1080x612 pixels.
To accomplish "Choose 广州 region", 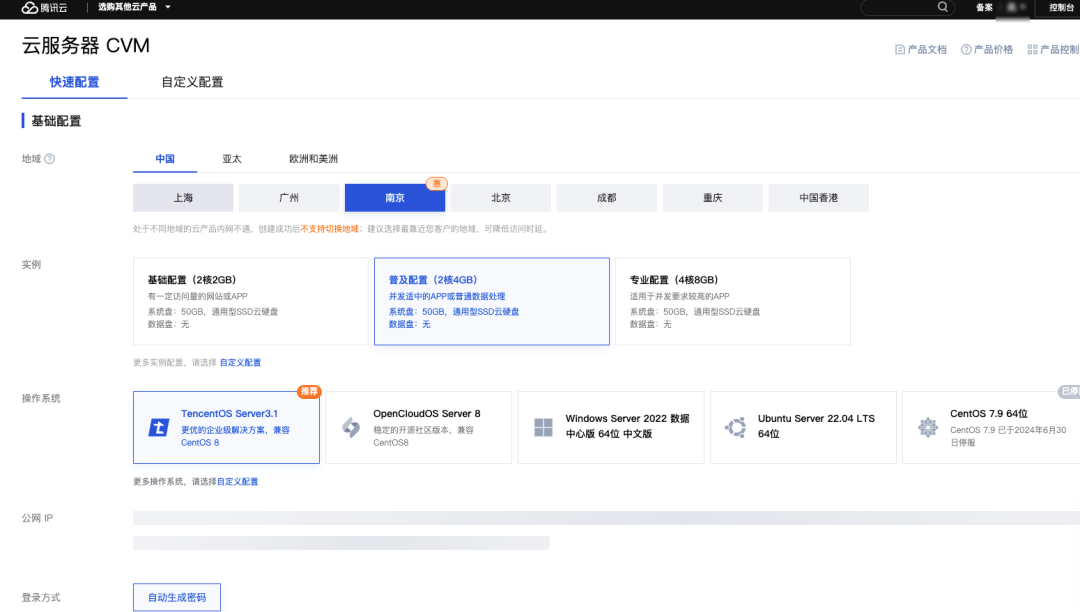I will coord(289,198).
